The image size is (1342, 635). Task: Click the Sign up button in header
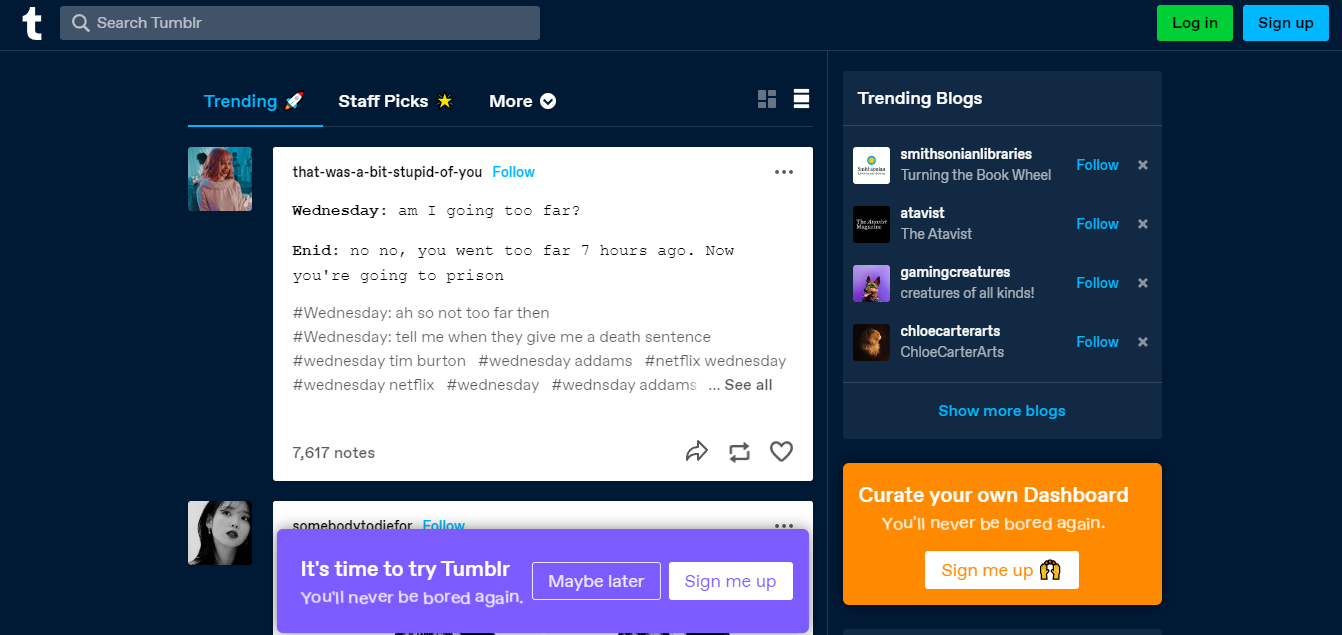click(1286, 23)
